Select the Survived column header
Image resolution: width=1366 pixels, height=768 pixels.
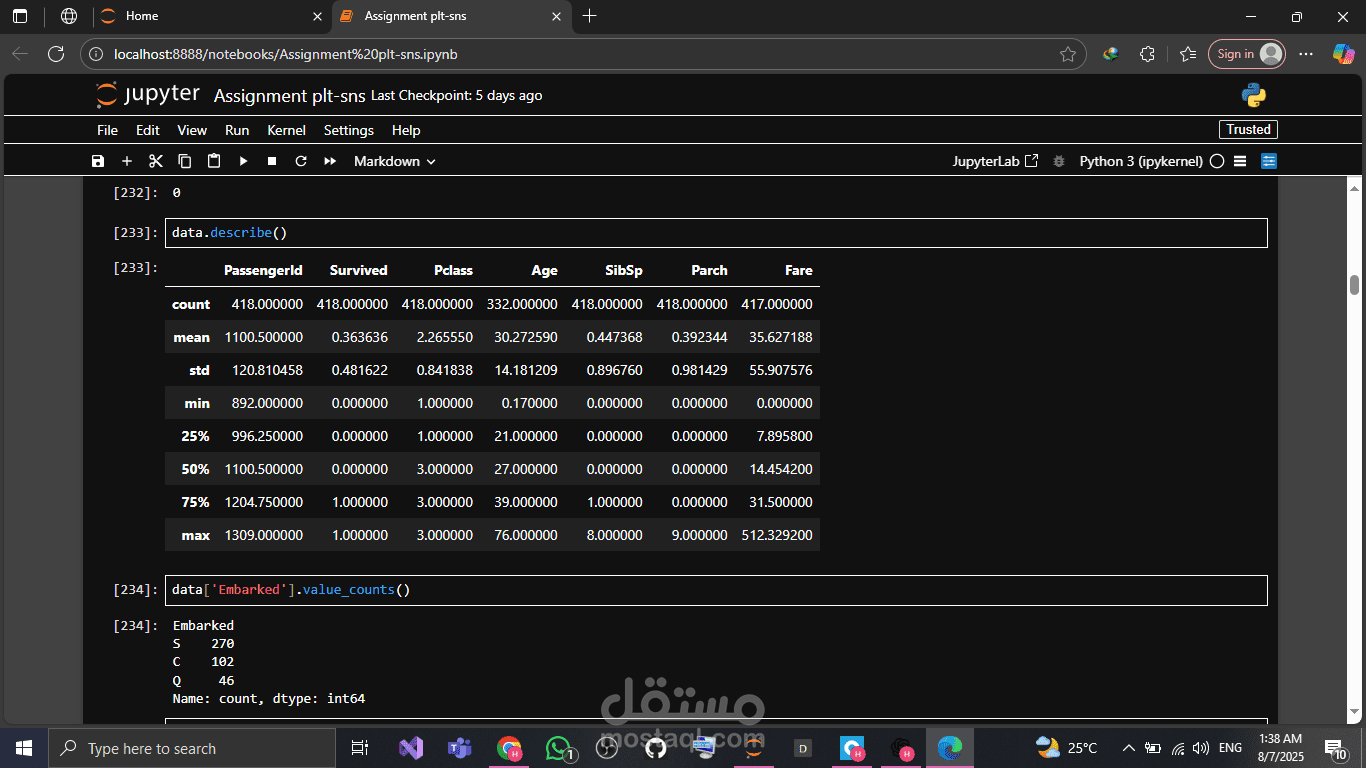pyautogui.click(x=358, y=270)
